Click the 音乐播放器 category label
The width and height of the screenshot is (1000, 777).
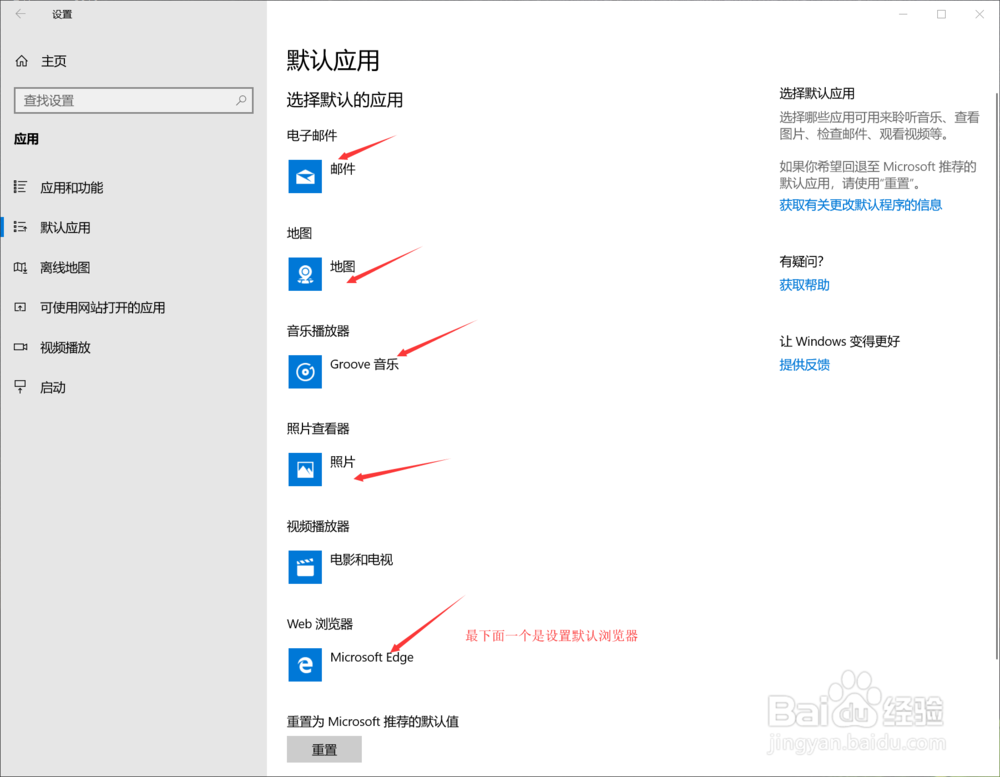pos(318,331)
